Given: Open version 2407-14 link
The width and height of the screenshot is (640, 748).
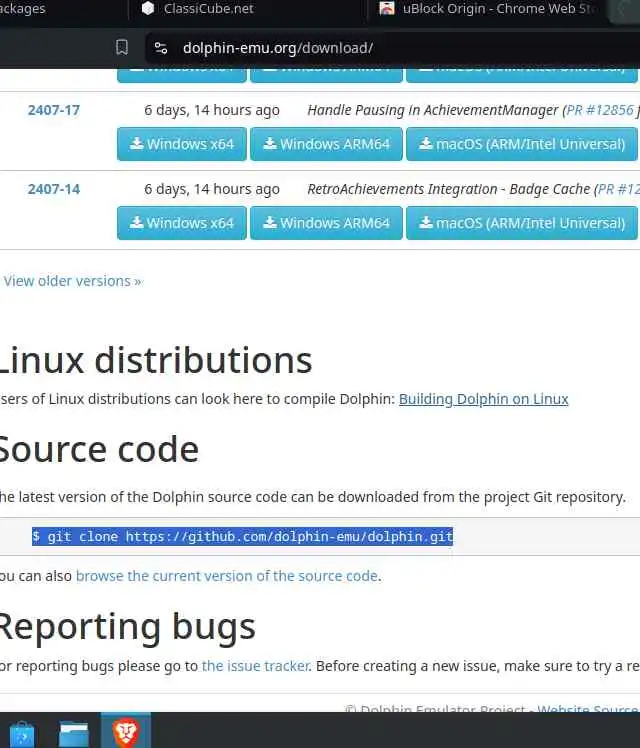Looking at the screenshot, I should pos(53,189).
